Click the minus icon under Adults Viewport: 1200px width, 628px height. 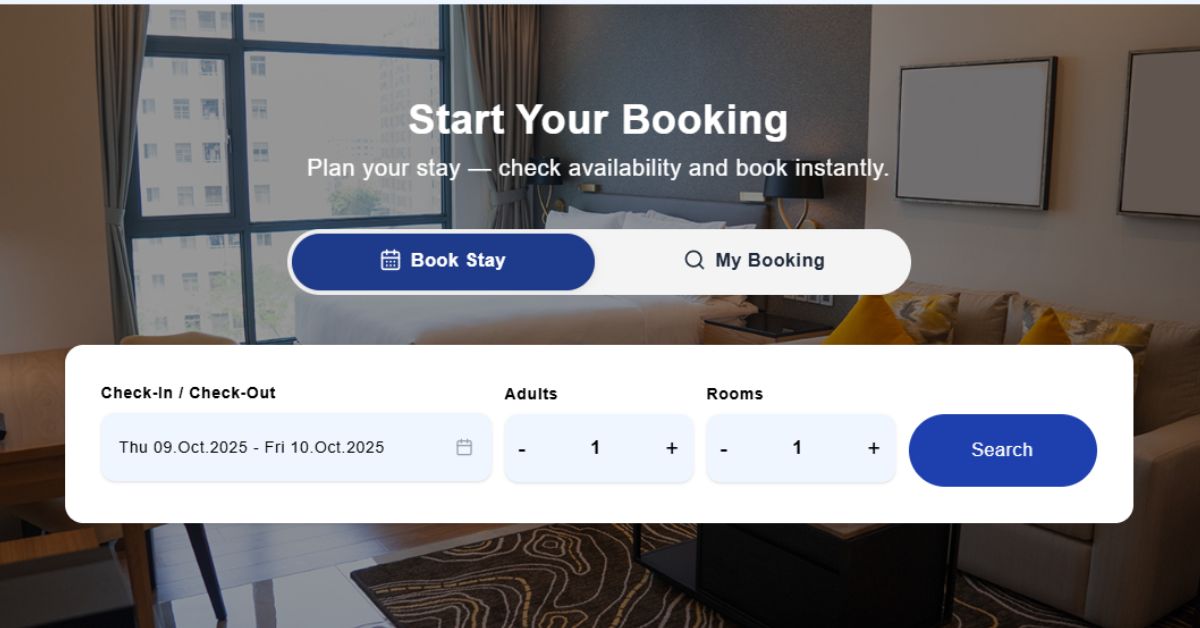click(520, 448)
